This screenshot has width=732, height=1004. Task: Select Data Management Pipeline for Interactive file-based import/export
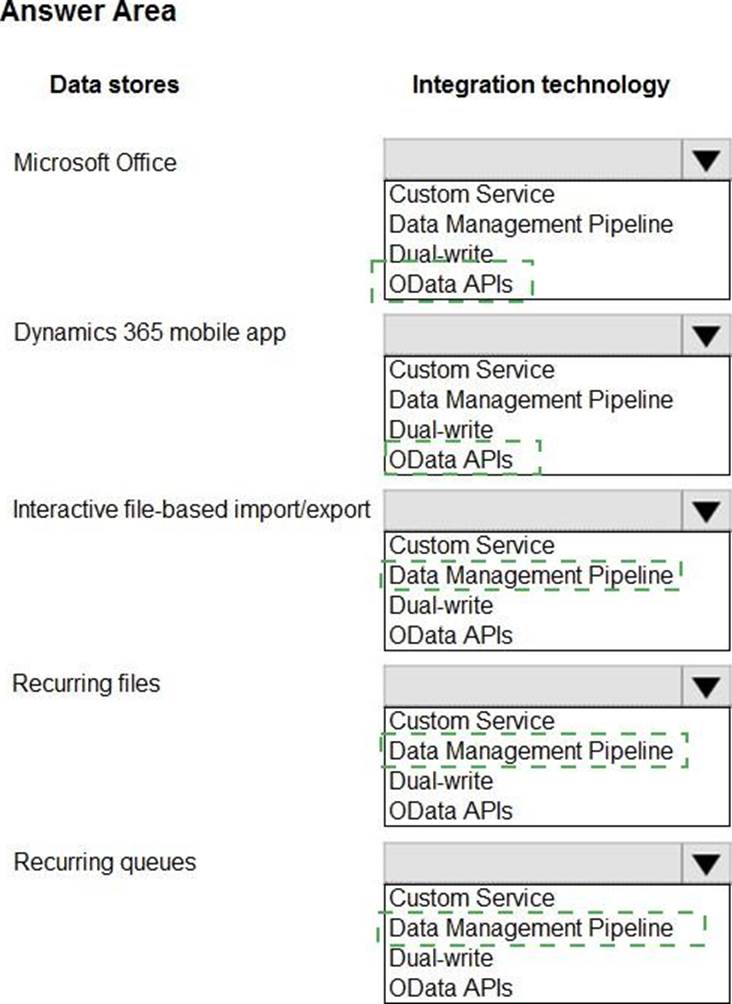[531, 576]
